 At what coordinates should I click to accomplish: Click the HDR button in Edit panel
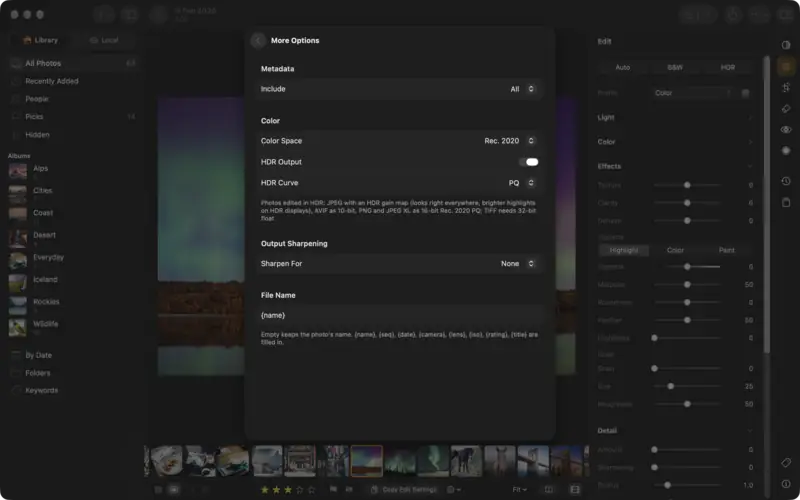pos(728,67)
